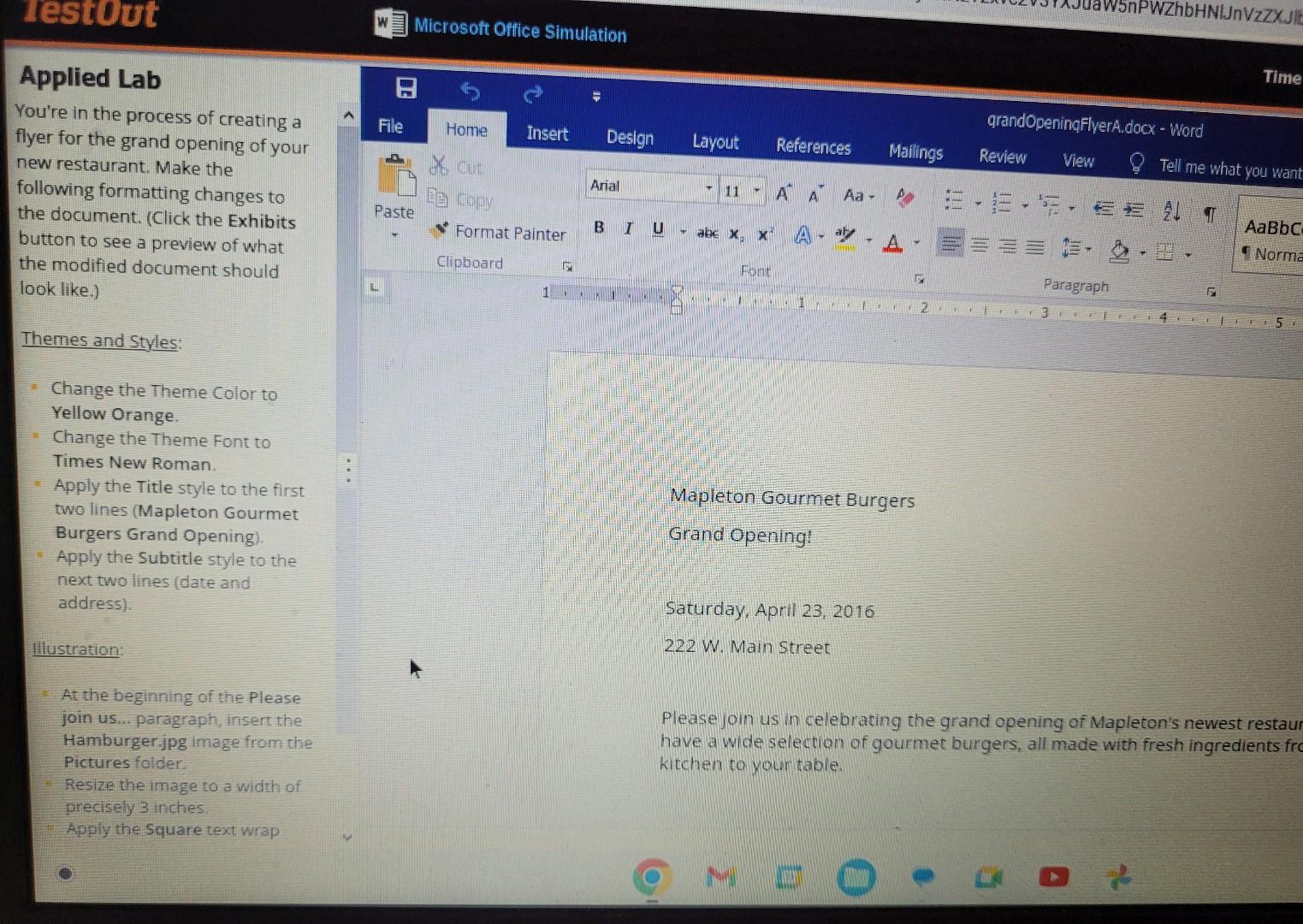Sort the selected text alphabetically

(1170, 212)
